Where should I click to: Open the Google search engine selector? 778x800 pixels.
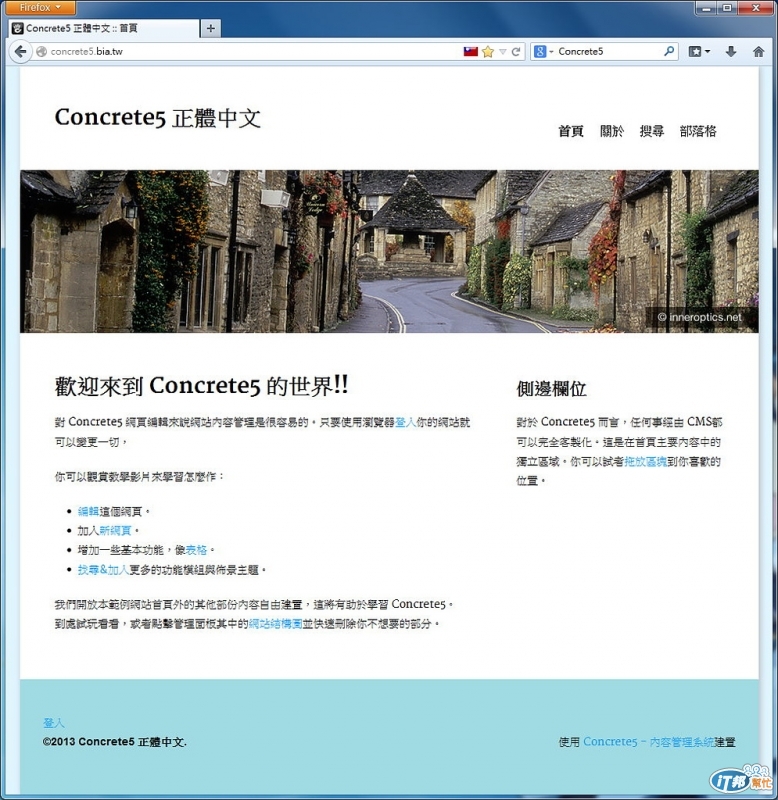click(543, 52)
